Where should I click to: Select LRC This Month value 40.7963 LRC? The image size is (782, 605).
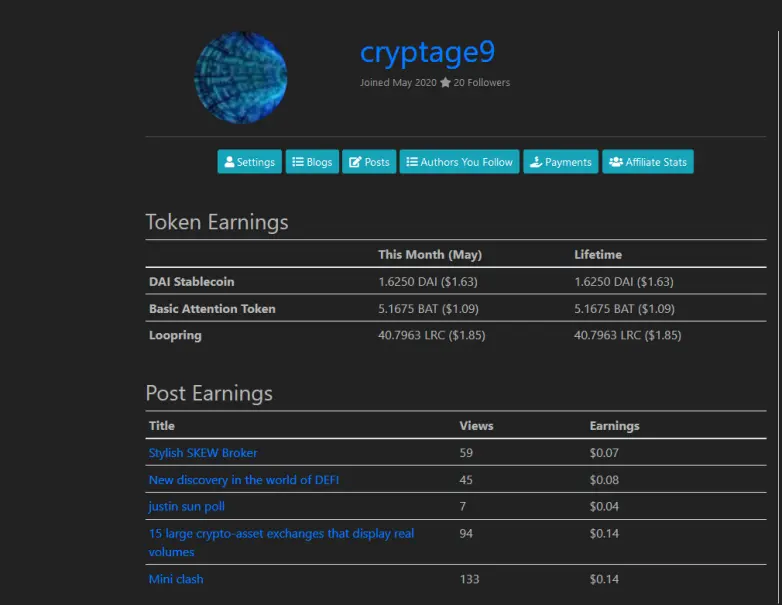[x=431, y=335]
